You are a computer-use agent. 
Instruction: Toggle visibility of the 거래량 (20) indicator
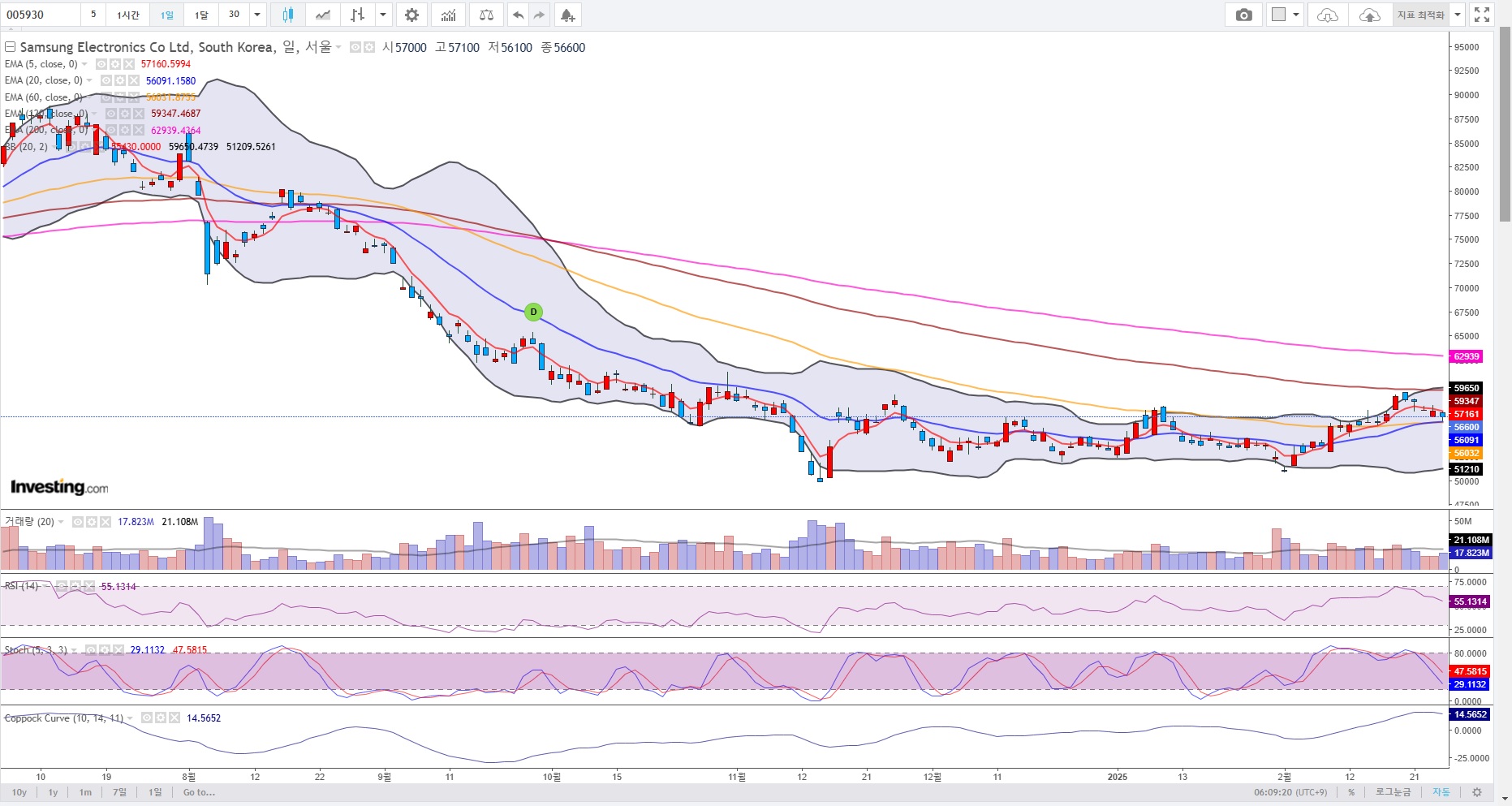click(78, 522)
